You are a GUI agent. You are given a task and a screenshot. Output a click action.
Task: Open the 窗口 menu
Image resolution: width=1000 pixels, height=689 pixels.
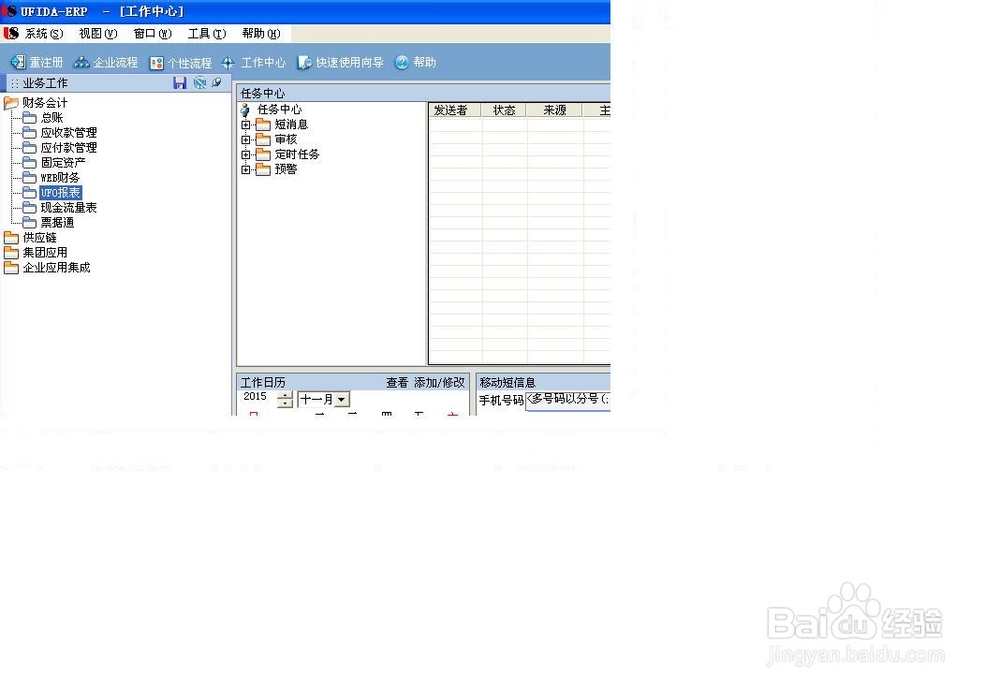152,33
